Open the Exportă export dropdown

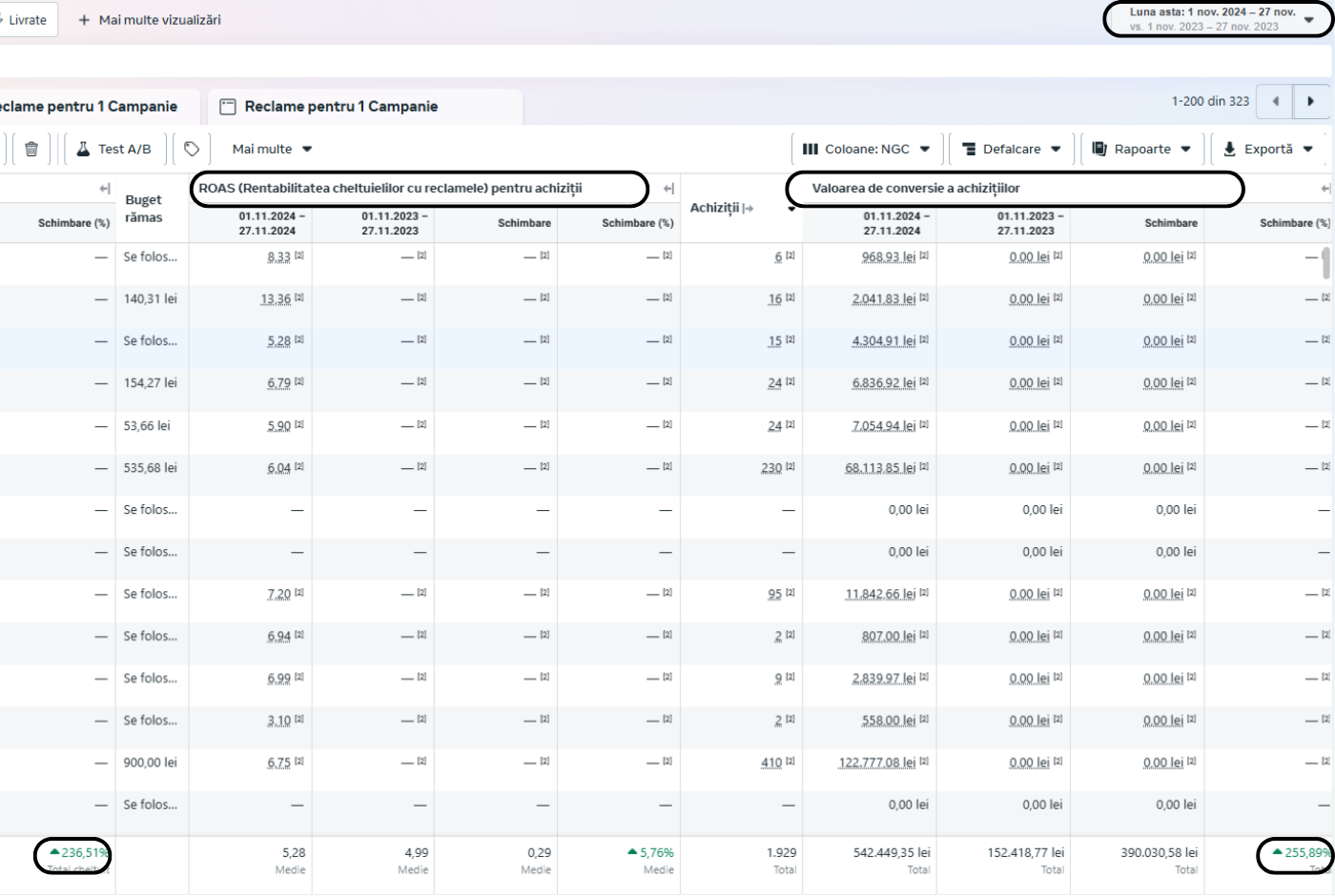1268,149
